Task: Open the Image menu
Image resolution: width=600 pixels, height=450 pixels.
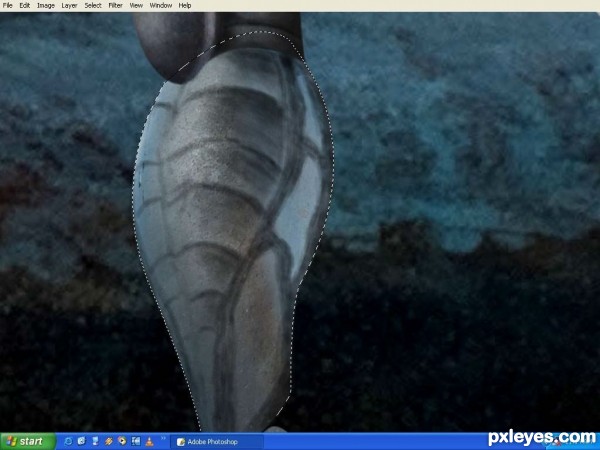Action: [46, 5]
